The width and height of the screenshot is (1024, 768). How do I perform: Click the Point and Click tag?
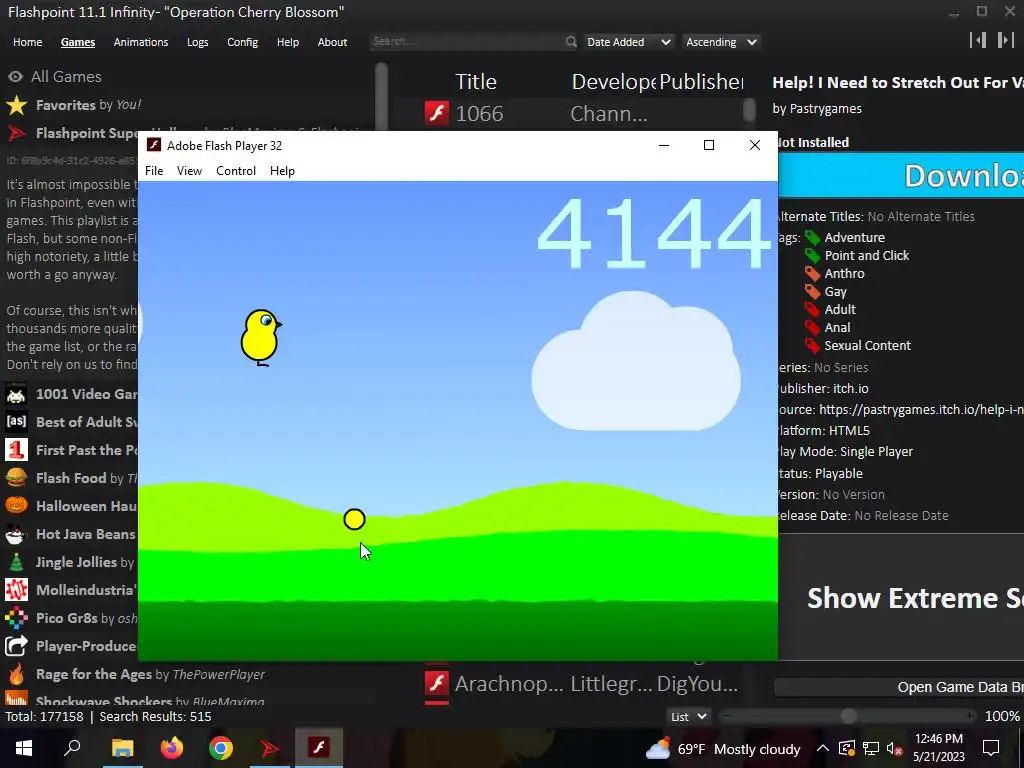point(867,255)
